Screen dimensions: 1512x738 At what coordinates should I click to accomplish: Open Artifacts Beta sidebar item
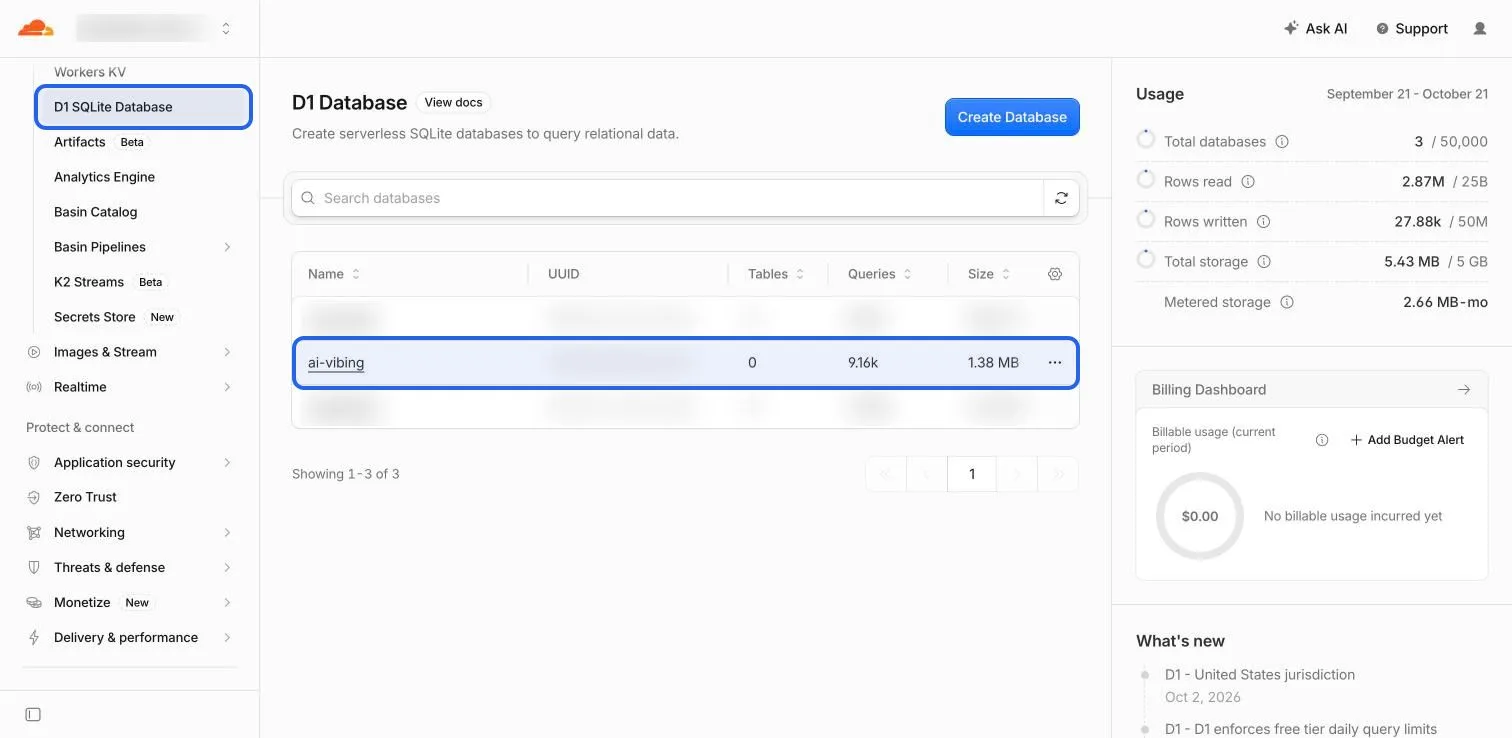point(99,142)
